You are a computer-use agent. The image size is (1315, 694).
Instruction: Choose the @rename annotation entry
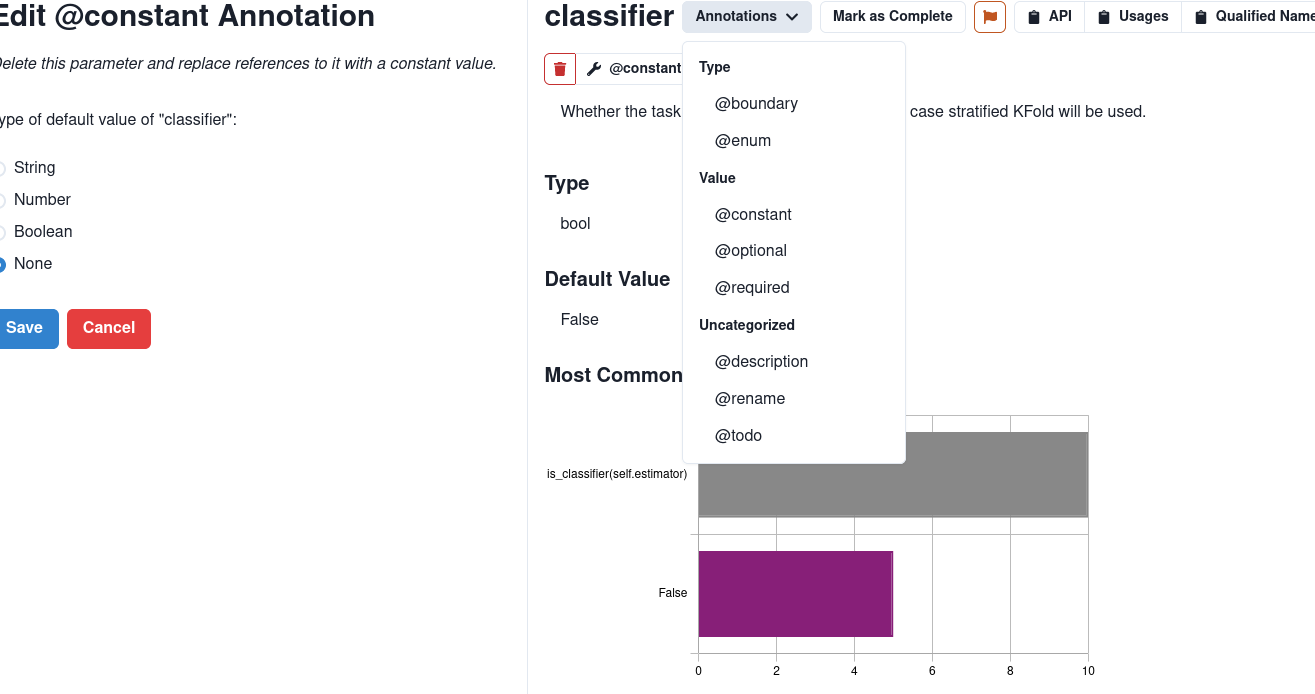click(750, 399)
